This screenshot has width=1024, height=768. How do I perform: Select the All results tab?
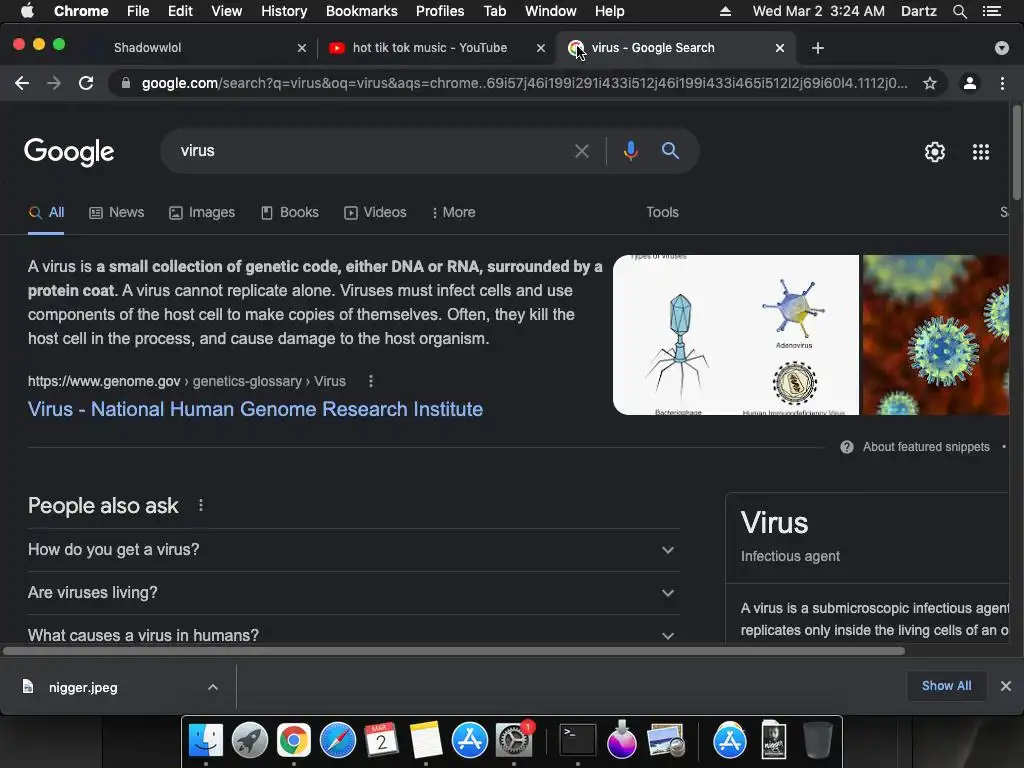point(46,212)
